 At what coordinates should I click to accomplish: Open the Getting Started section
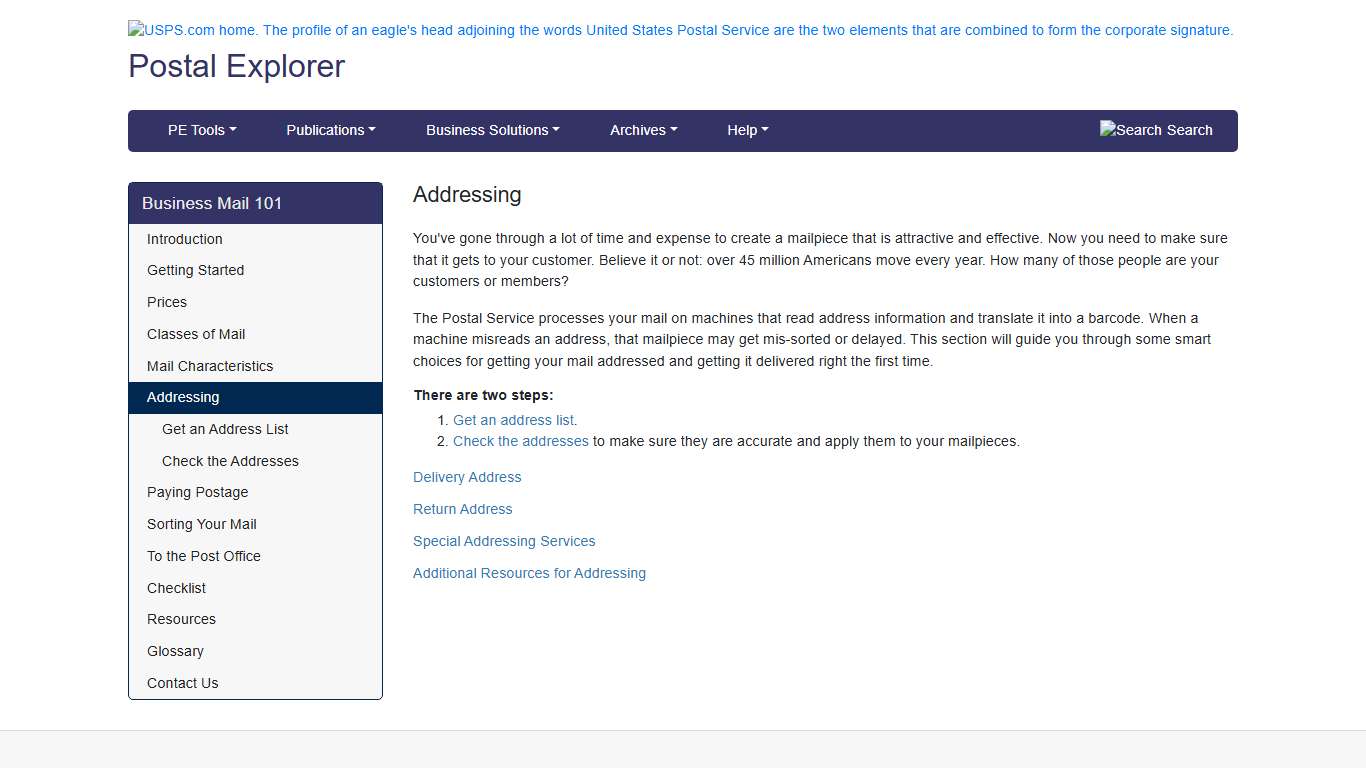click(x=195, y=270)
